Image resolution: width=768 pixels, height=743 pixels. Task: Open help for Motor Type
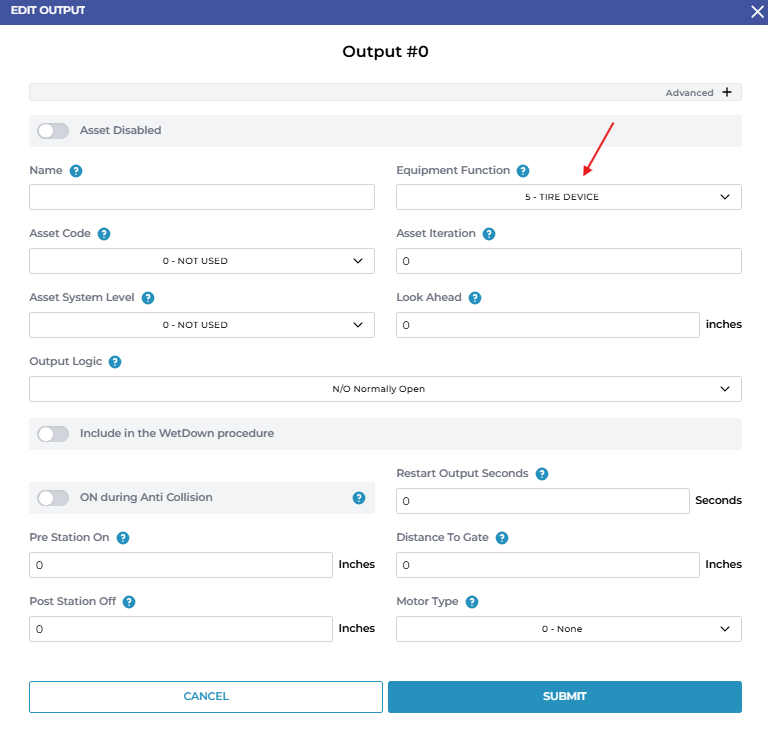(x=472, y=602)
